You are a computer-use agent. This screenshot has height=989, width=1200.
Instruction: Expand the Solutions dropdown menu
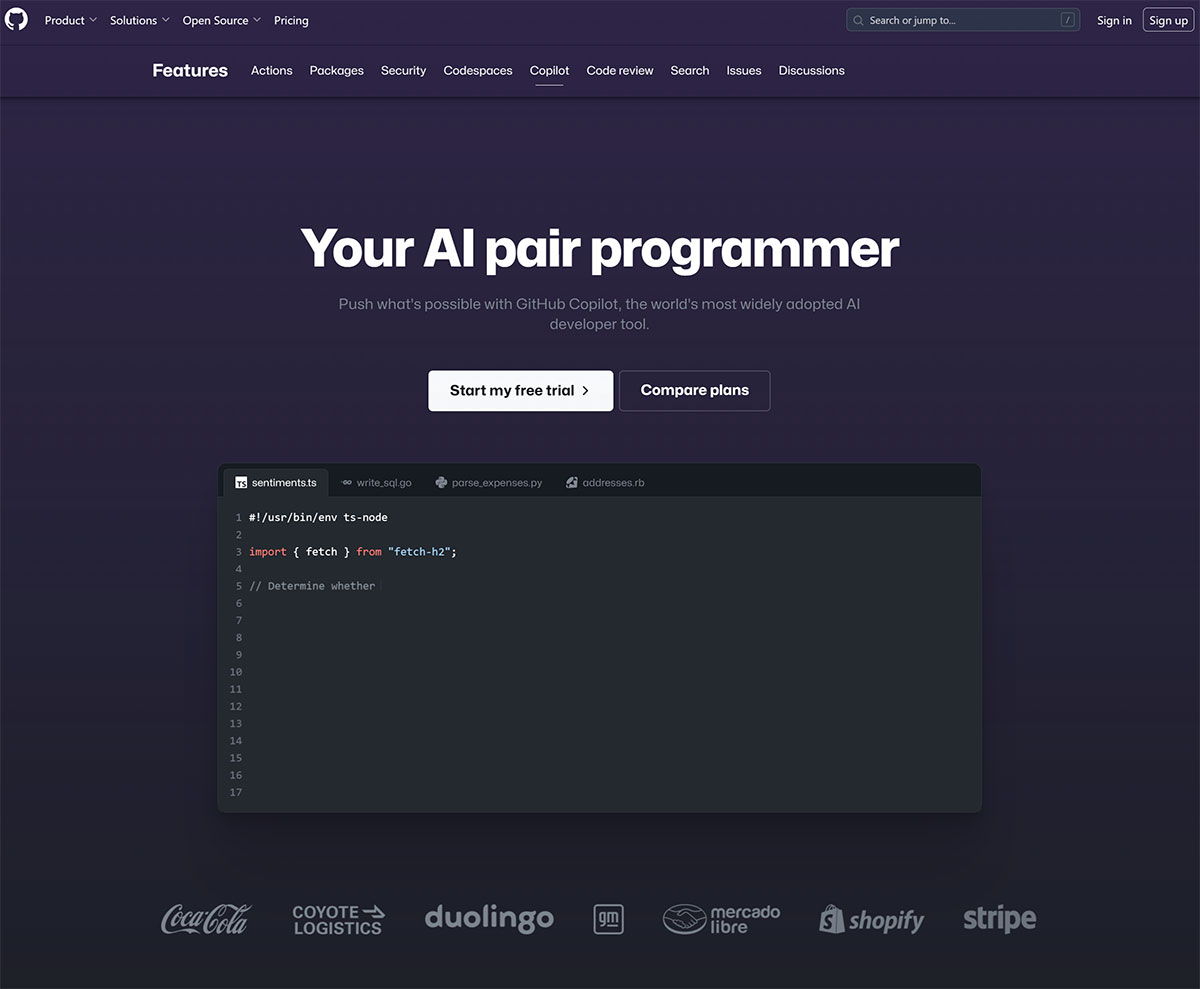(x=139, y=20)
